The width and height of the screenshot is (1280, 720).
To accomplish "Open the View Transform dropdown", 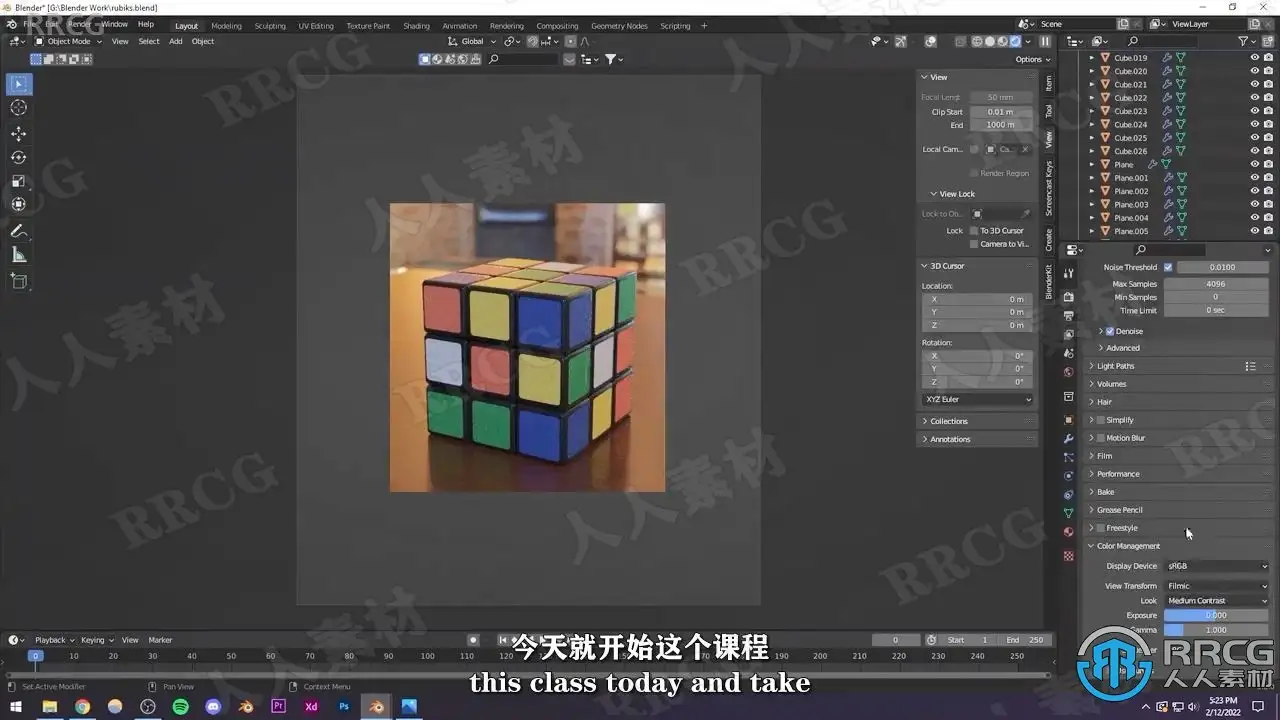I will [x=1217, y=586].
